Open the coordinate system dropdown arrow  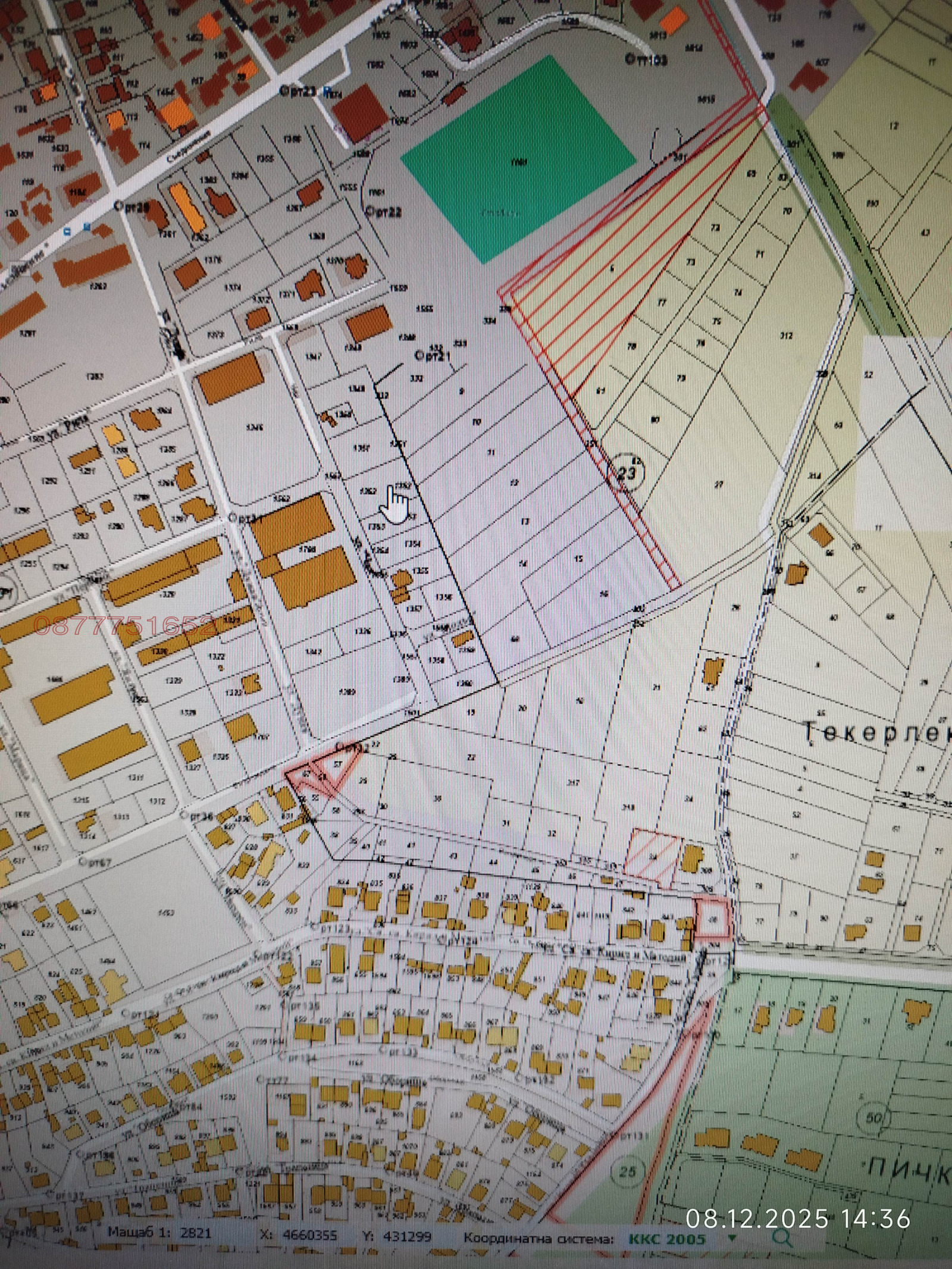732,1237
